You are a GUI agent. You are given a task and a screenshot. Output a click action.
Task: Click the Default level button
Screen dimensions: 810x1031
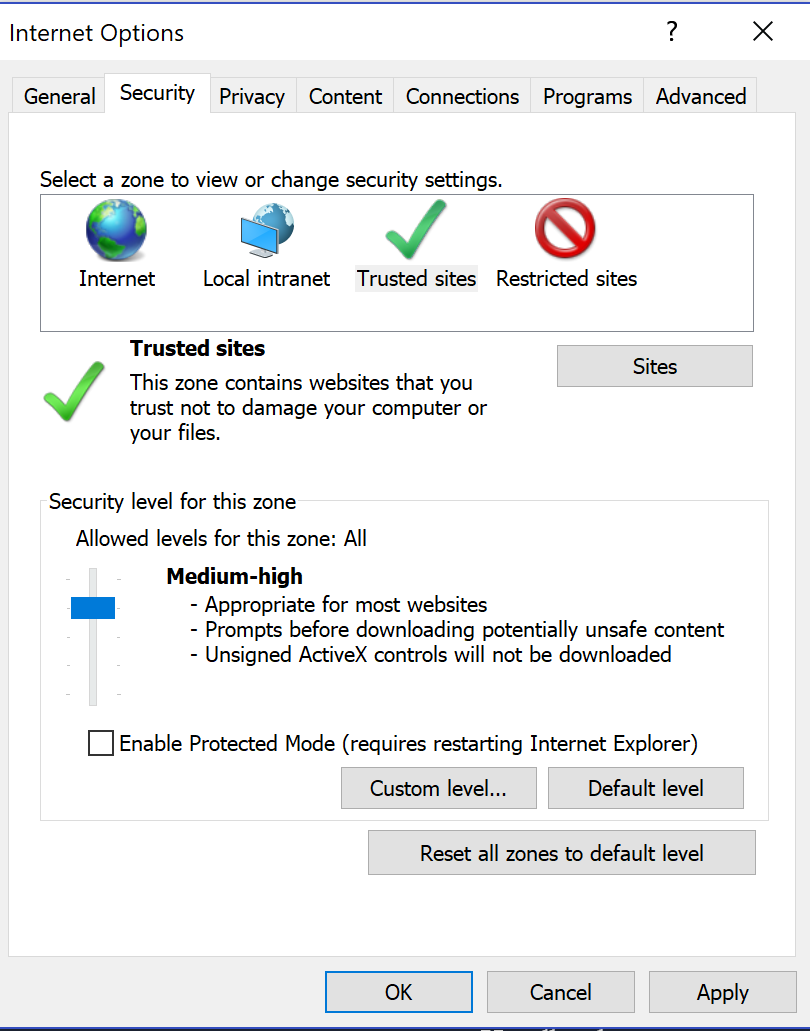646,788
